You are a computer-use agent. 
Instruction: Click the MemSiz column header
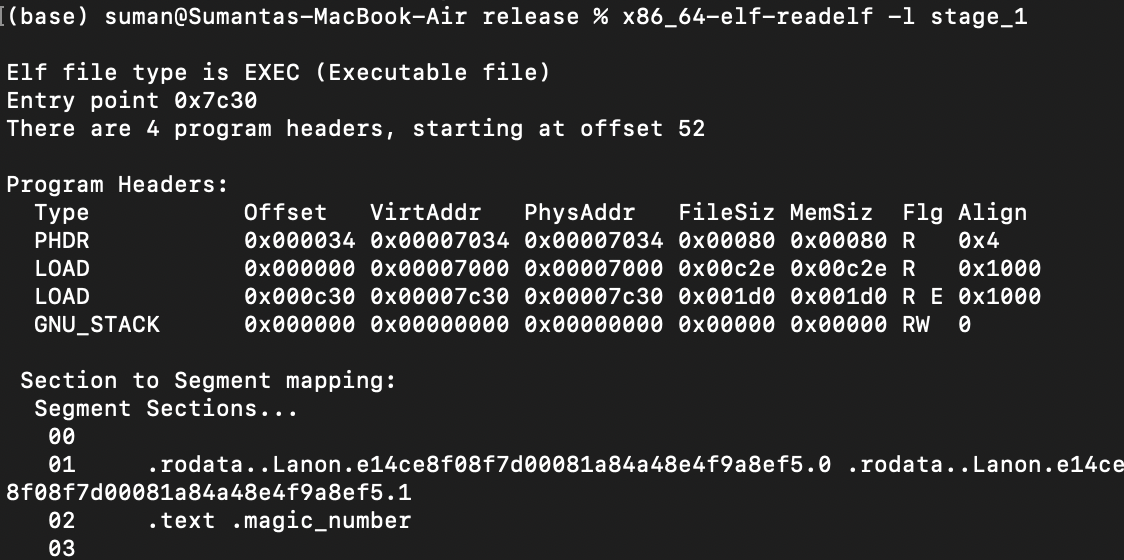[831, 213]
